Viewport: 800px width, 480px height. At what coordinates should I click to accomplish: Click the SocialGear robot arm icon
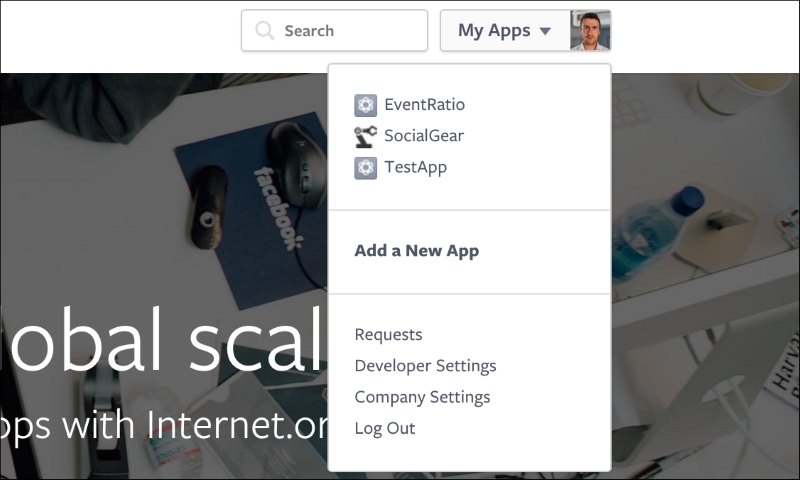point(366,137)
